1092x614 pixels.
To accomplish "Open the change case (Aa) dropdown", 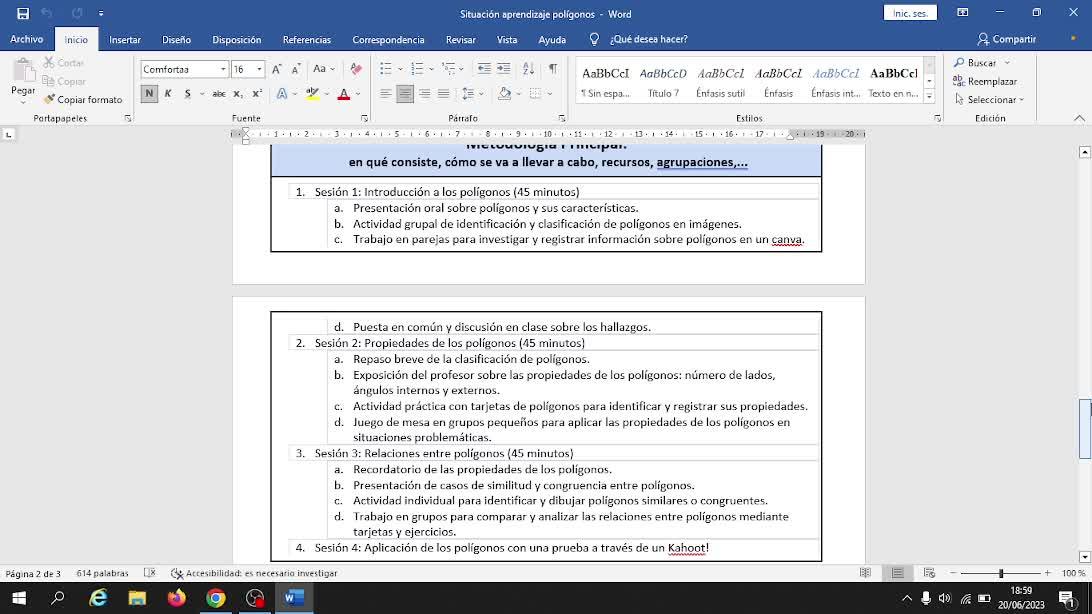I will [x=324, y=69].
